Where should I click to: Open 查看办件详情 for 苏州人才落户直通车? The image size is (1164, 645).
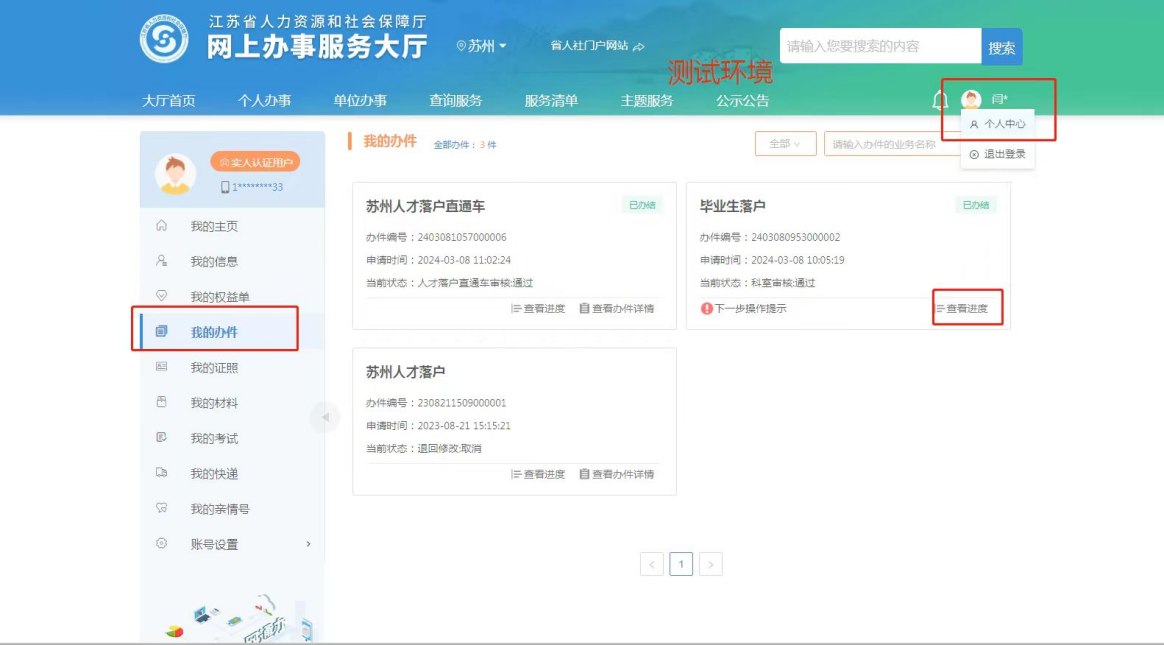(616, 309)
